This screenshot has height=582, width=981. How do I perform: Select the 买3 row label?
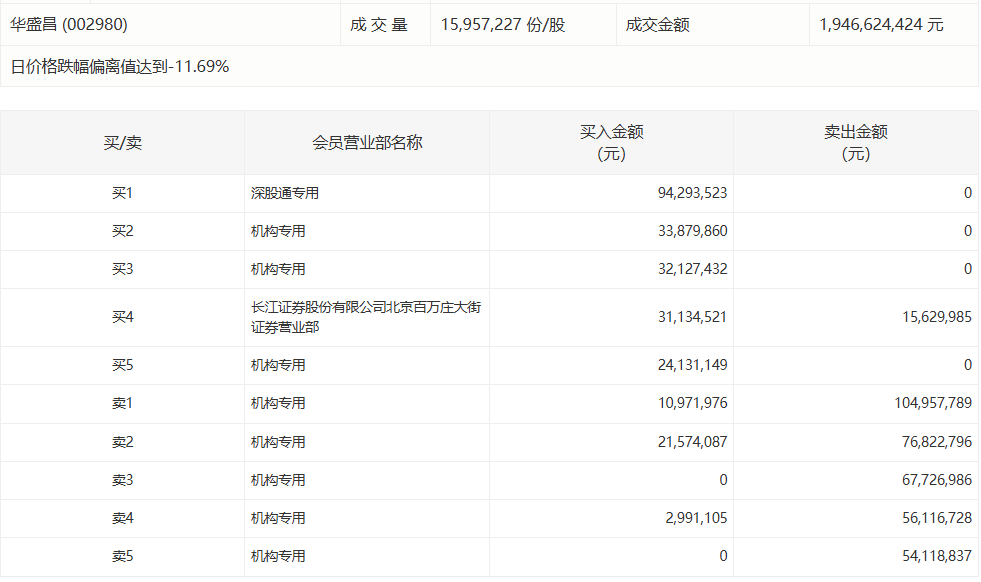tap(123, 269)
